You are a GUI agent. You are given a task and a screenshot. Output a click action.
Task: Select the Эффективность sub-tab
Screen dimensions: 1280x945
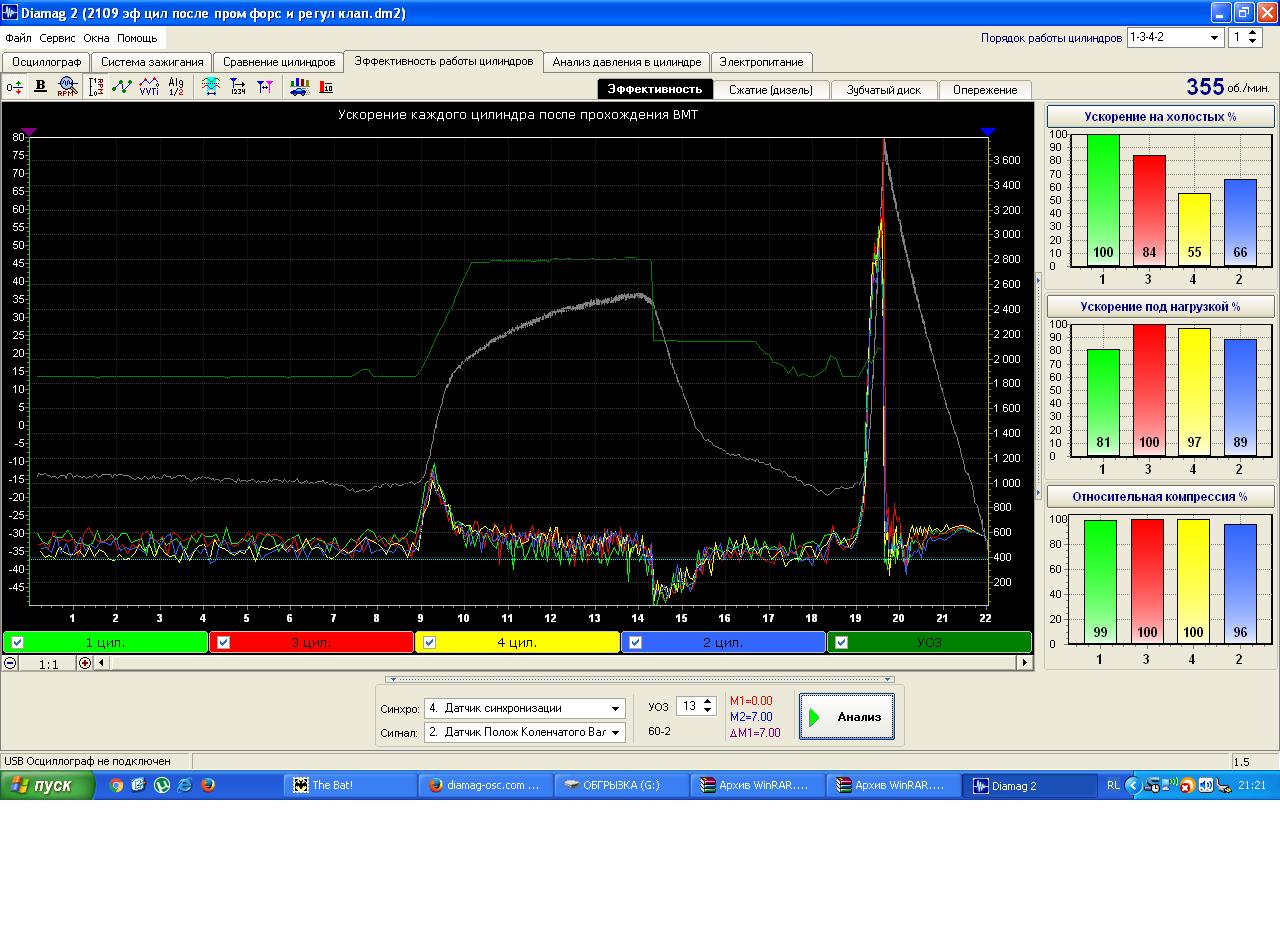(655, 89)
